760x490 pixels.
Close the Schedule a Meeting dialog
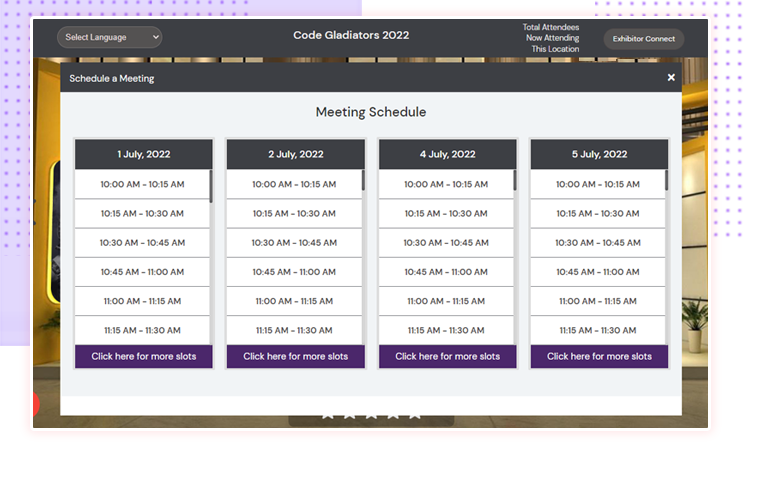pyautogui.click(x=671, y=78)
